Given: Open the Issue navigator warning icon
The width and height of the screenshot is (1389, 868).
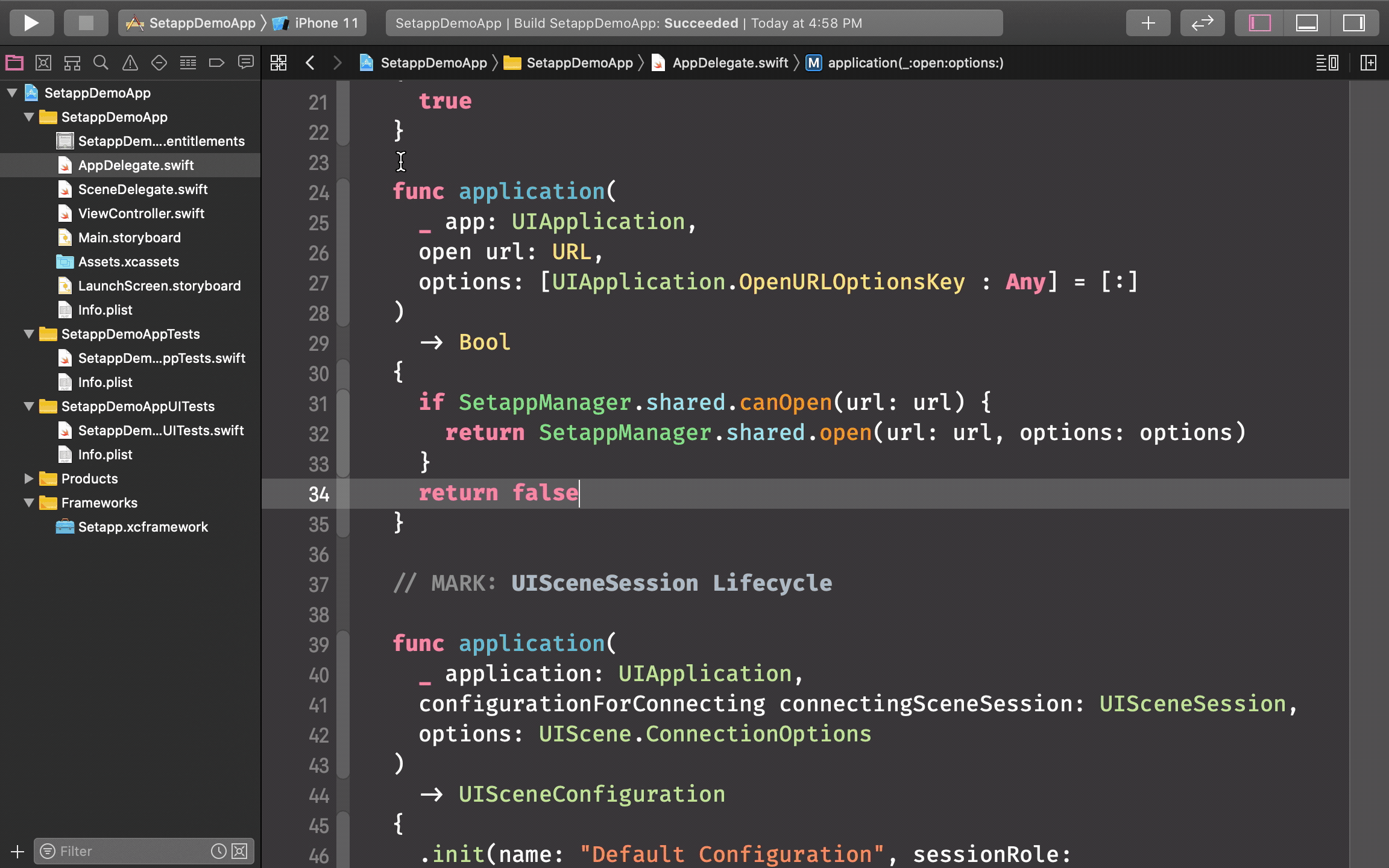Looking at the screenshot, I should pyautogui.click(x=130, y=63).
